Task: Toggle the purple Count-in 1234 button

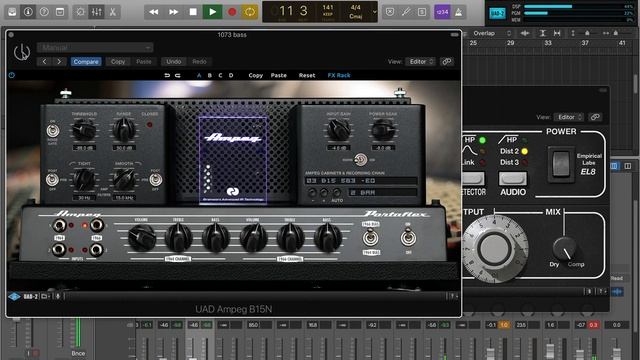Action: coord(442,12)
